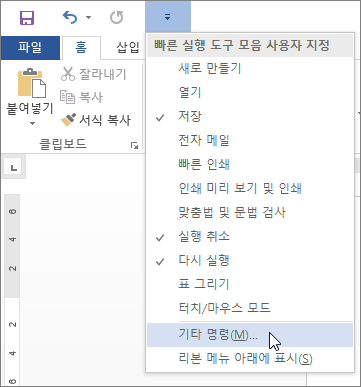Enable 인쇄 미리 보기 및 인쇄 option

(250, 188)
